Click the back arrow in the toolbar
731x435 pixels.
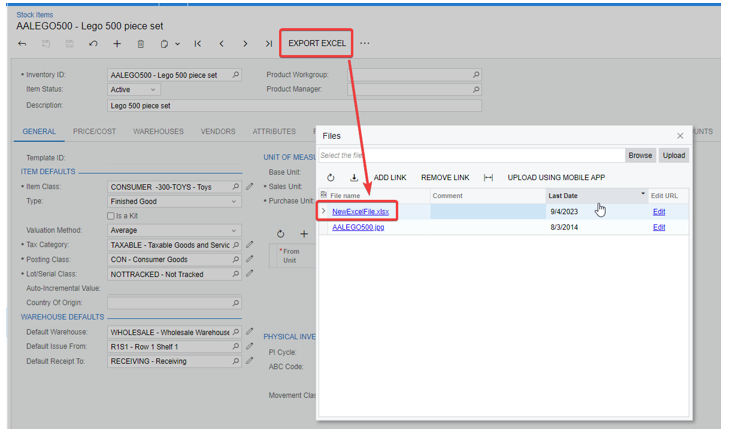22,44
